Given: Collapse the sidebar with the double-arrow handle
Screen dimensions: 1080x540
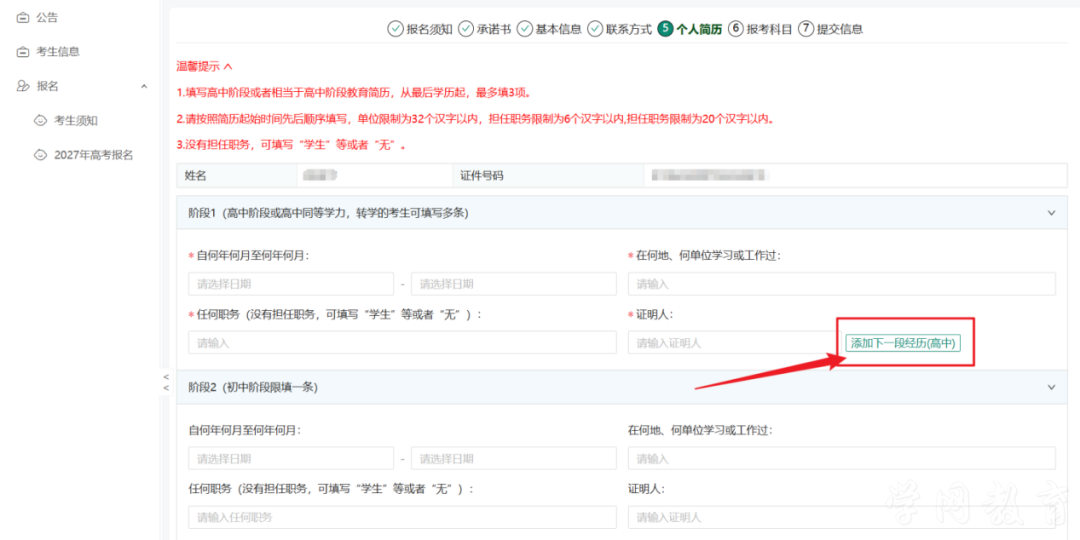Looking at the screenshot, I should (165, 382).
